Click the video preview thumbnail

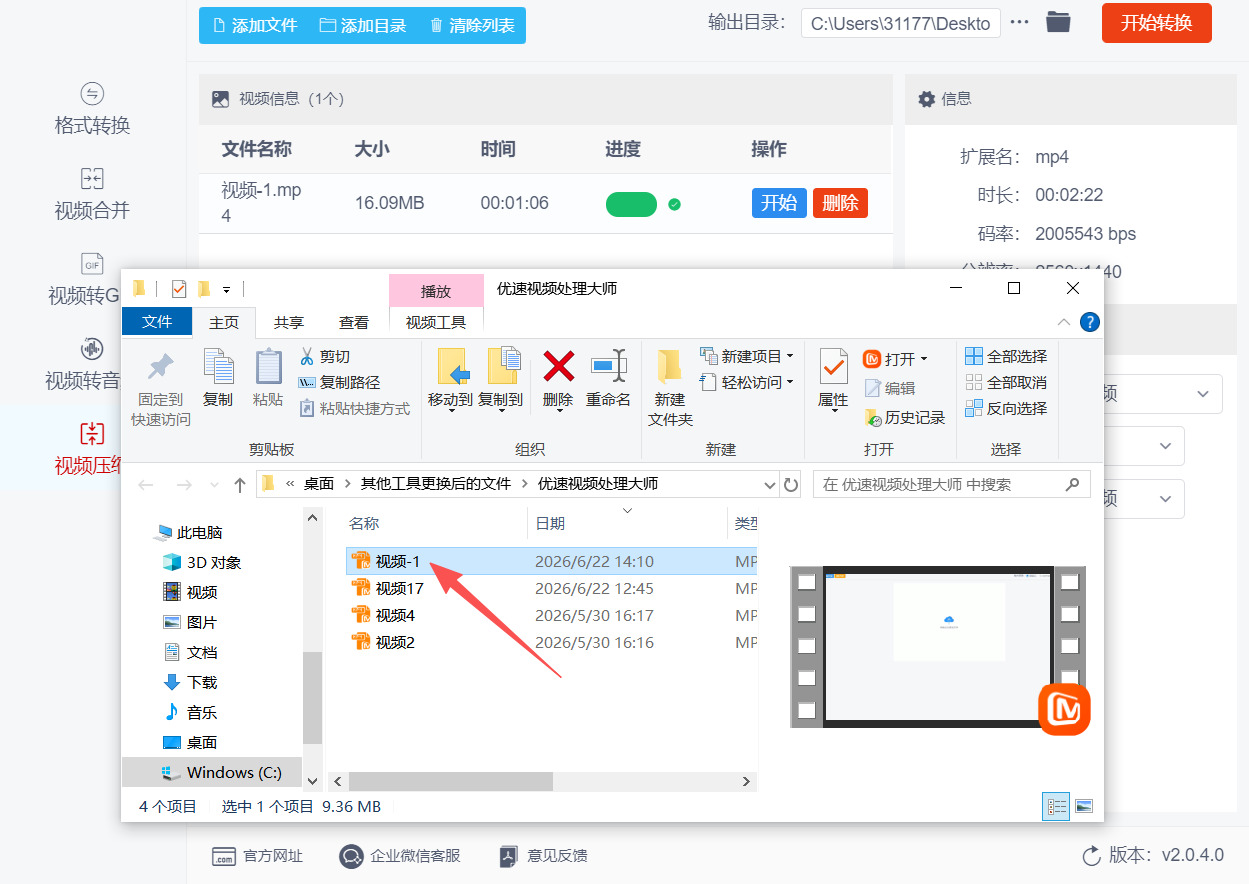tap(938, 646)
